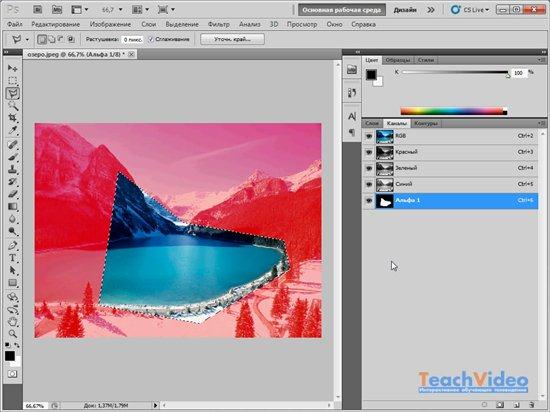Select the Horizontal Type tool
The image size is (550, 412).
(13, 258)
